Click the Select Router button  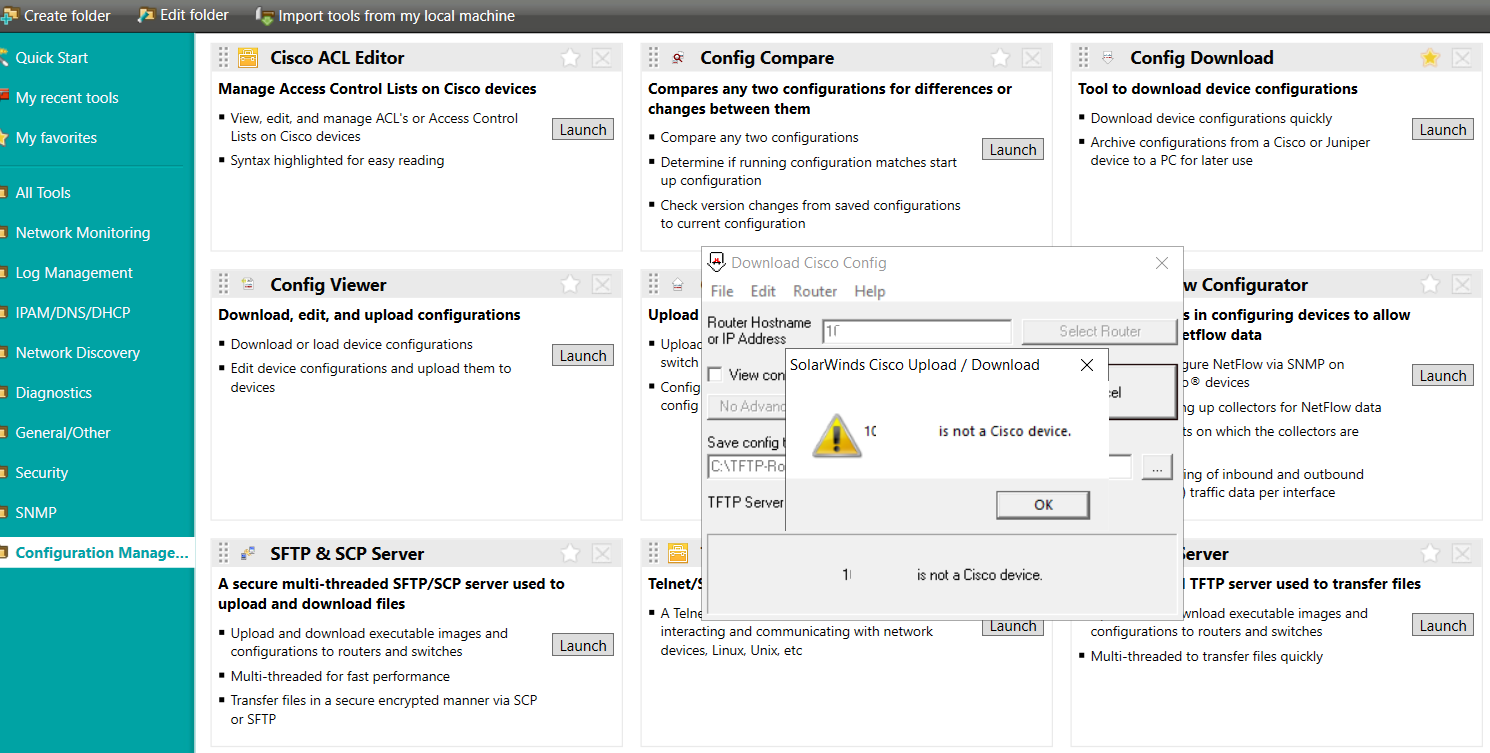coord(1099,331)
